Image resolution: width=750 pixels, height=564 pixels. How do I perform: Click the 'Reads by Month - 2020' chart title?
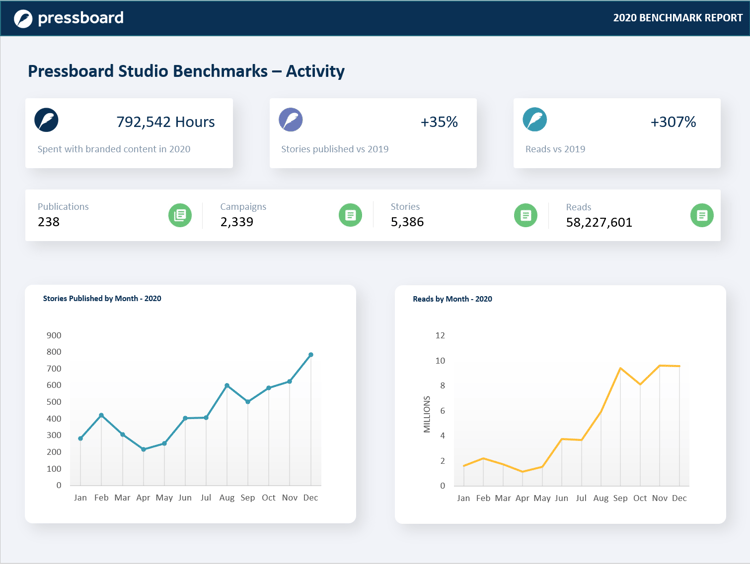(x=452, y=299)
